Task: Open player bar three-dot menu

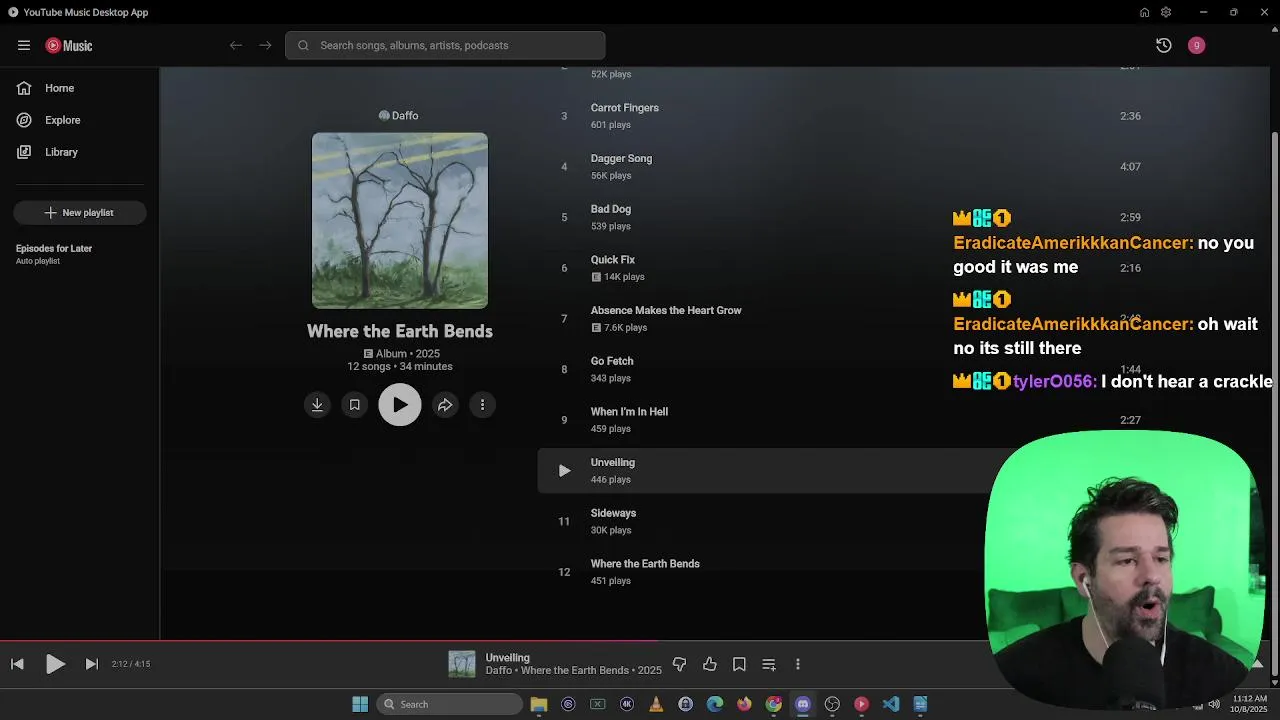Action: [797, 664]
